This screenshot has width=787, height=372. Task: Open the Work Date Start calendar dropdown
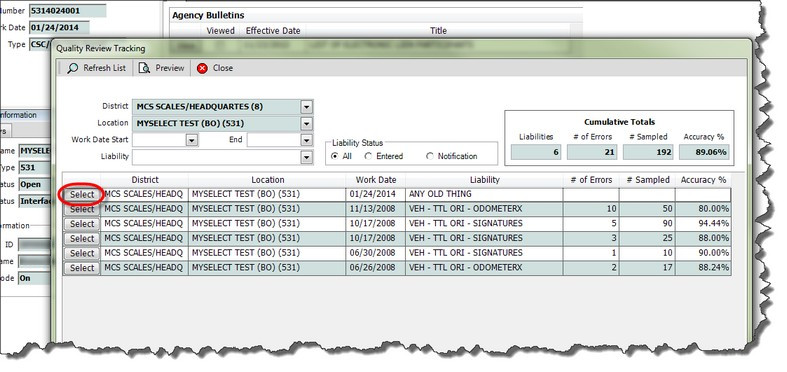click(192, 140)
